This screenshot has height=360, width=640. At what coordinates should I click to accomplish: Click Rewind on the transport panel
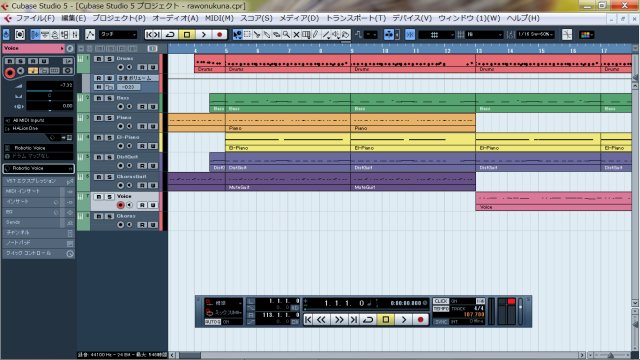coord(321,320)
